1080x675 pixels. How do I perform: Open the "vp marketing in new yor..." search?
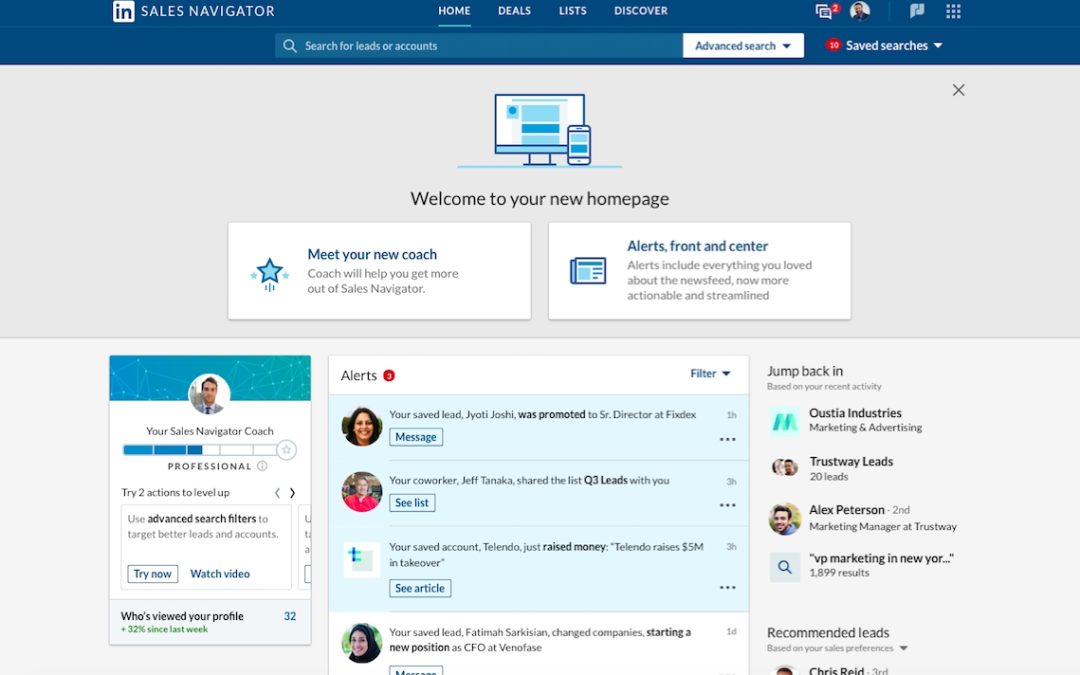pyautogui.click(x=881, y=559)
